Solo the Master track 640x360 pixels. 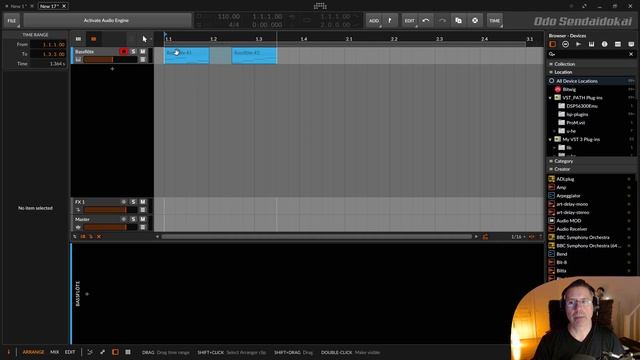click(x=133, y=219)
